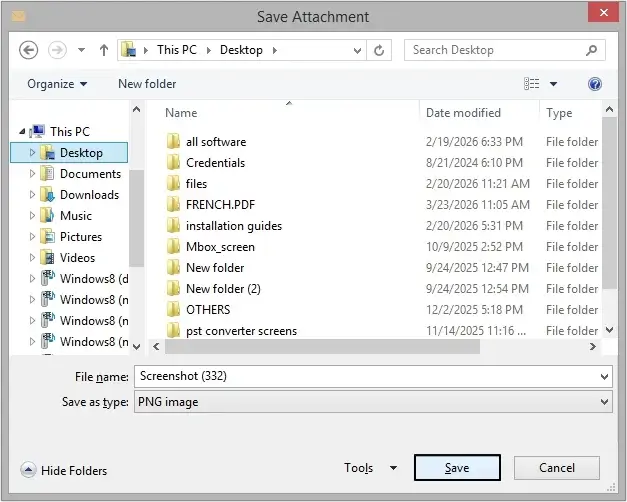Click the New folder button
Image resolution: width=627 pixels, height=502 pixels.
147,84
